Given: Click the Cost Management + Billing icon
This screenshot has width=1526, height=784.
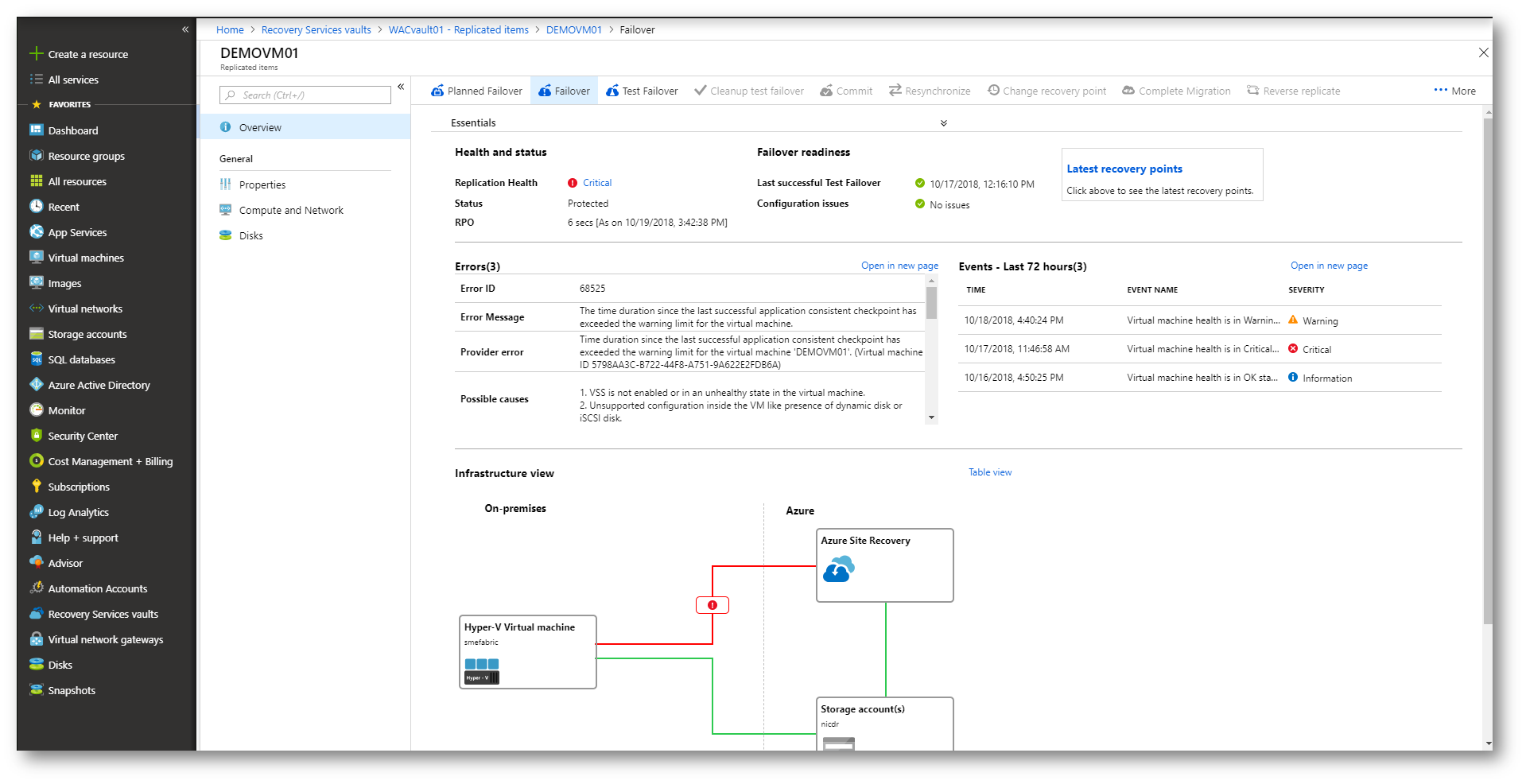Looking at the screenshot, I should click(x=36, y=461).
